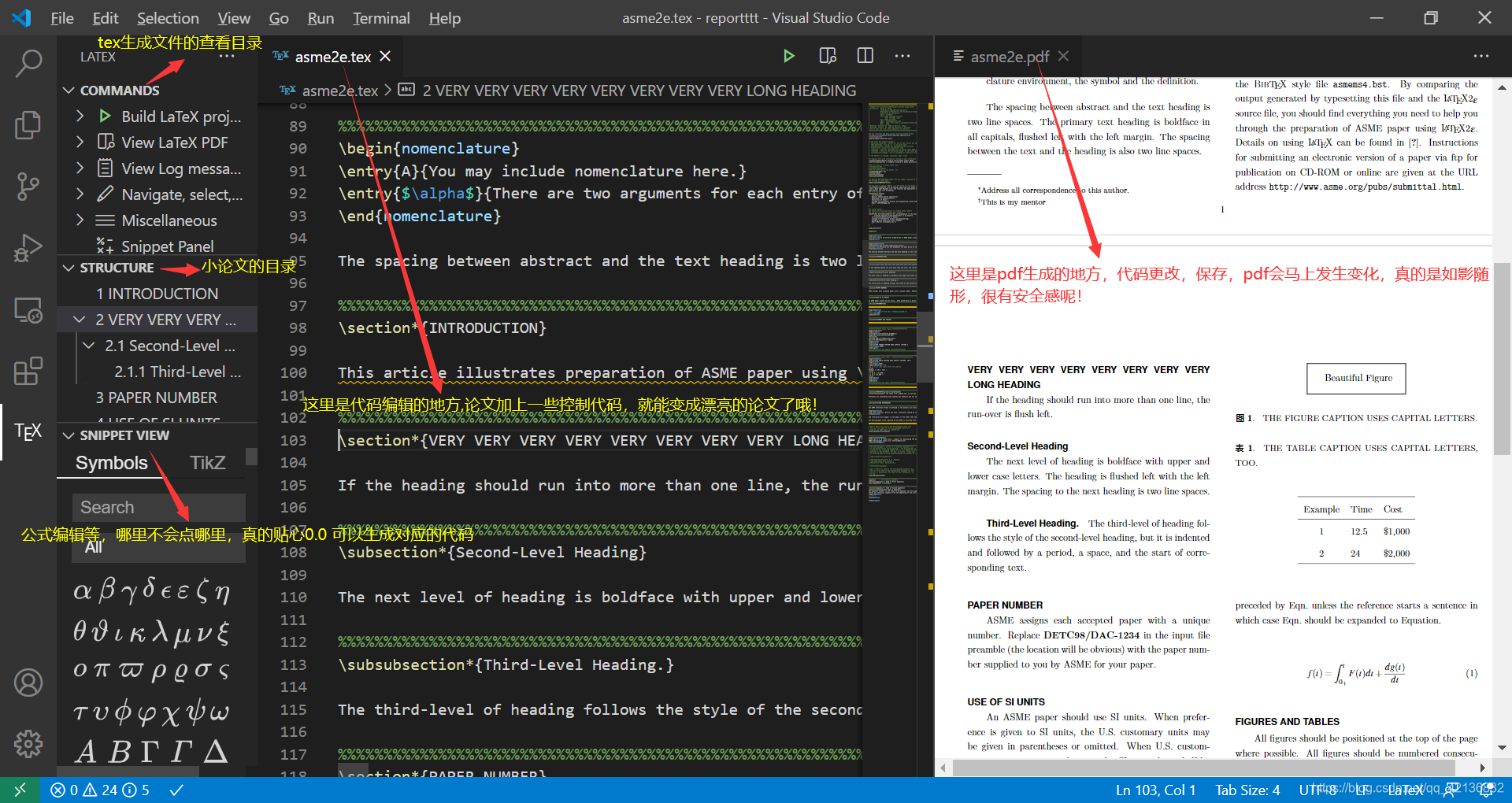Open the Remote Explorer view

tap(28, 309)
